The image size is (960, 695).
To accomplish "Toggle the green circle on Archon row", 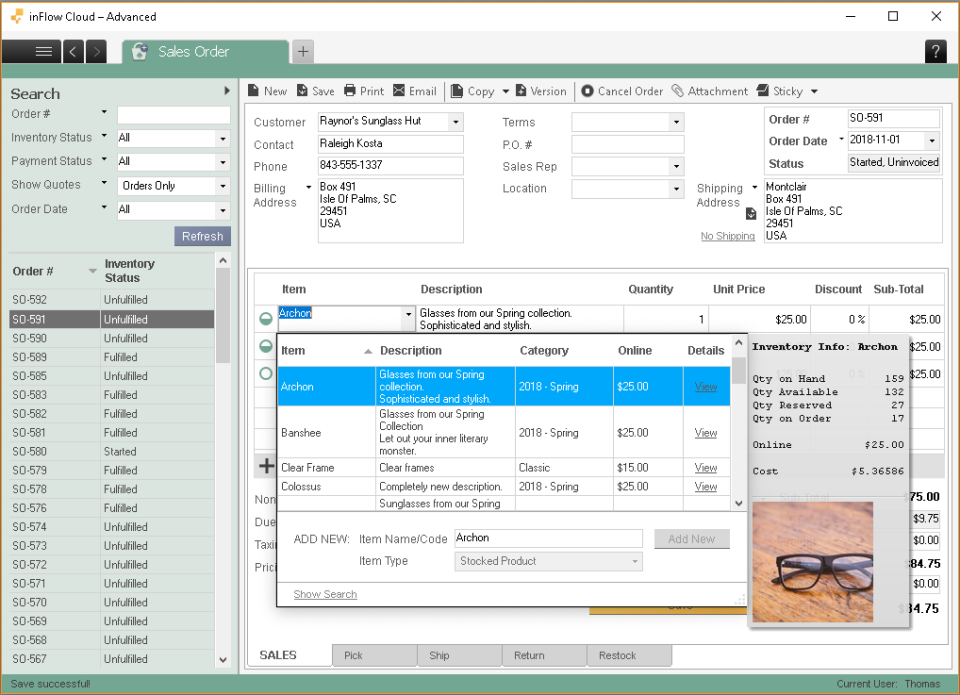I will [266, 319].
